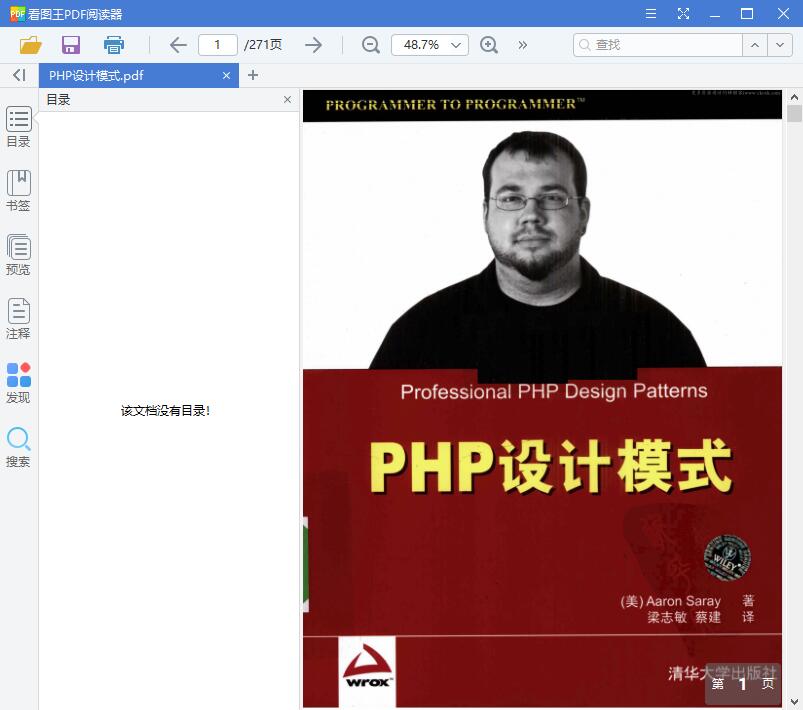
Task: Open the 目录 contents sidebar
Action: click(x=18, y=127)
